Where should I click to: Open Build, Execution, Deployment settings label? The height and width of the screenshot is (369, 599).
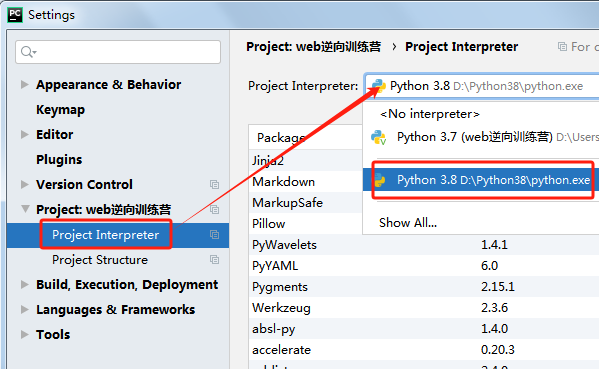(x=127, y=285)
